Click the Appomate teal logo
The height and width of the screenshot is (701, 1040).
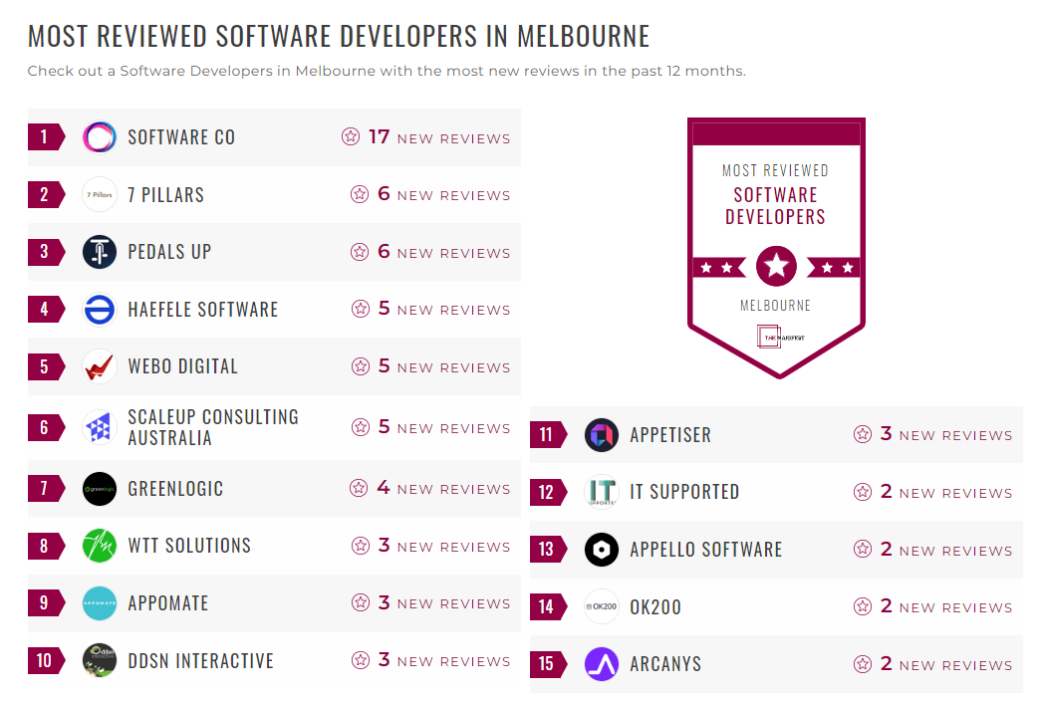click(99, 603)
